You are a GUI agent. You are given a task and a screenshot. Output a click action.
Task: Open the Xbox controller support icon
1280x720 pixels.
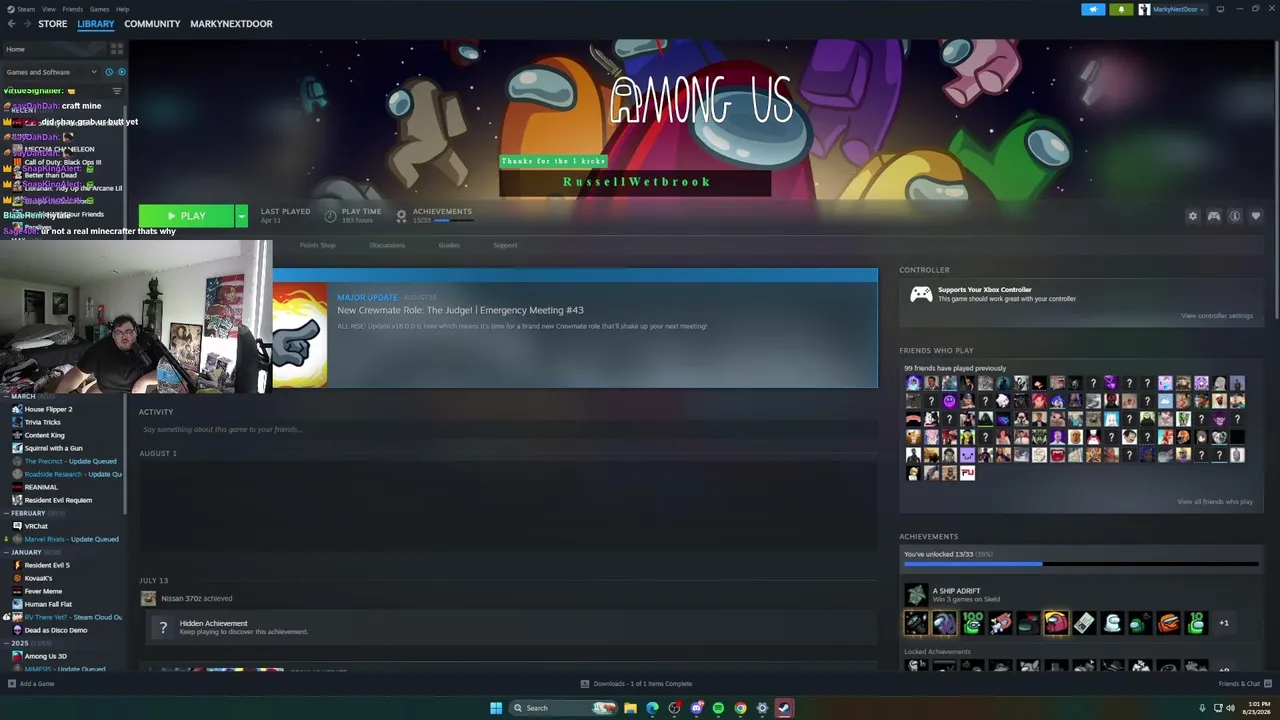921,294
